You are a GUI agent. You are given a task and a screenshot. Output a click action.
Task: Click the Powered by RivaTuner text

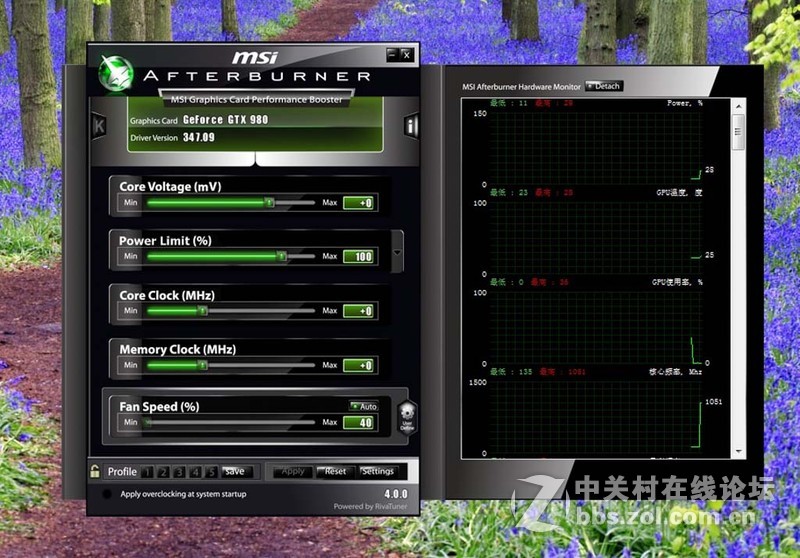pyautogui.click(x=370, y=506)
